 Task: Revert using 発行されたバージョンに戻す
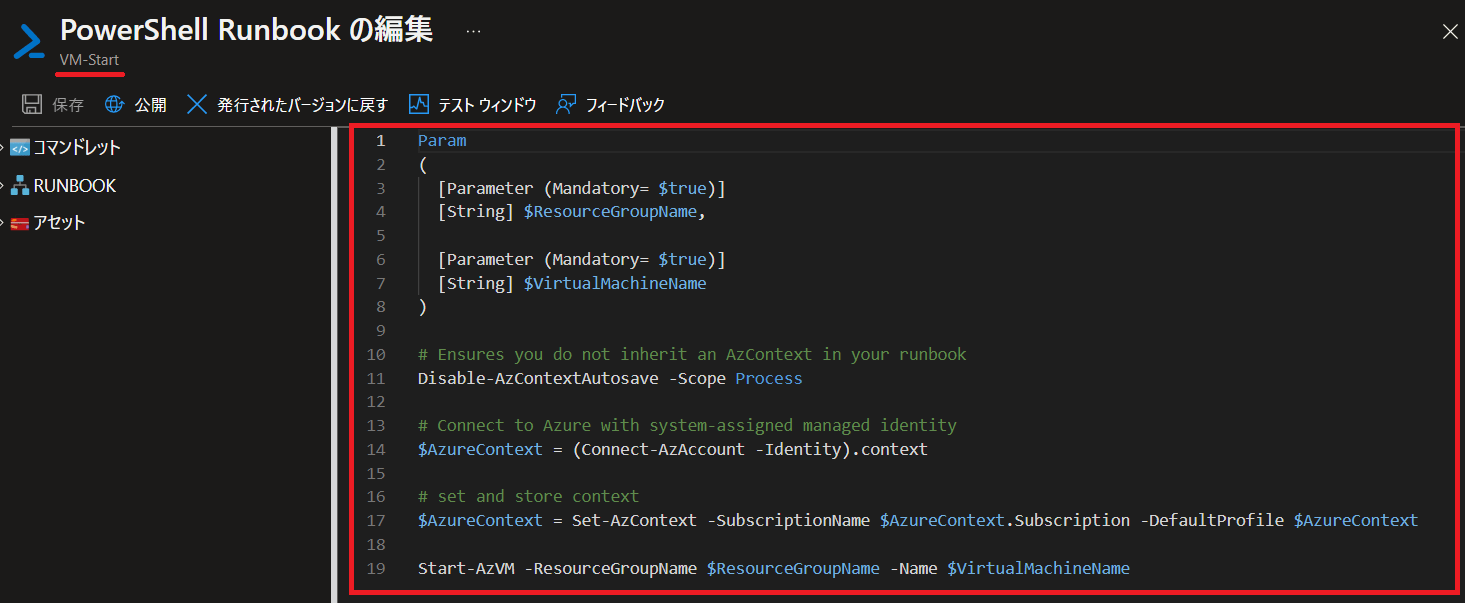point(301,104)
